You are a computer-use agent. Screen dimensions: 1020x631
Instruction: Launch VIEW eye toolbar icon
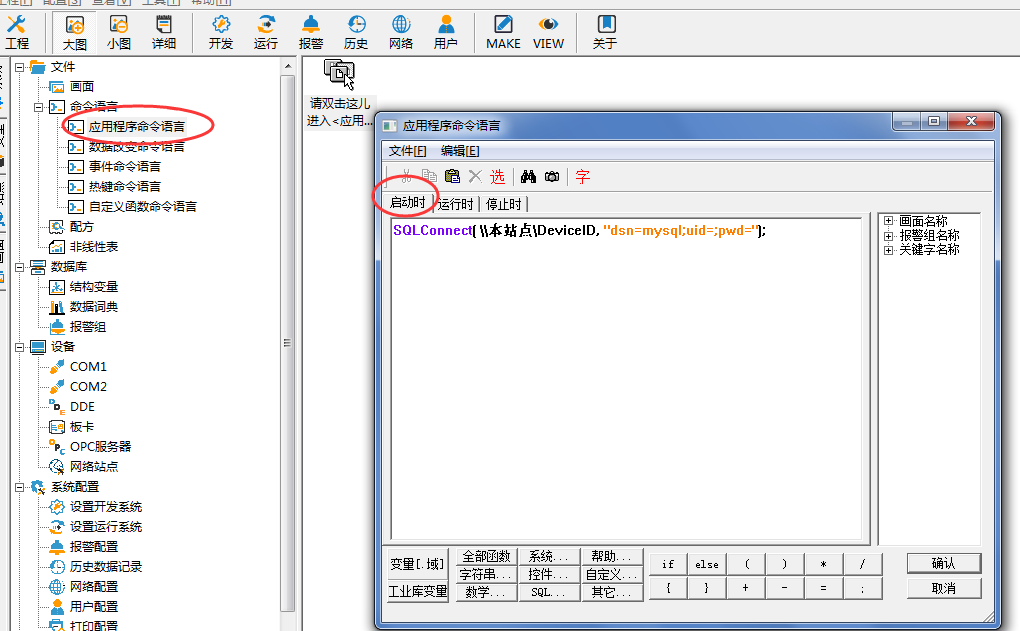point(548,33)
